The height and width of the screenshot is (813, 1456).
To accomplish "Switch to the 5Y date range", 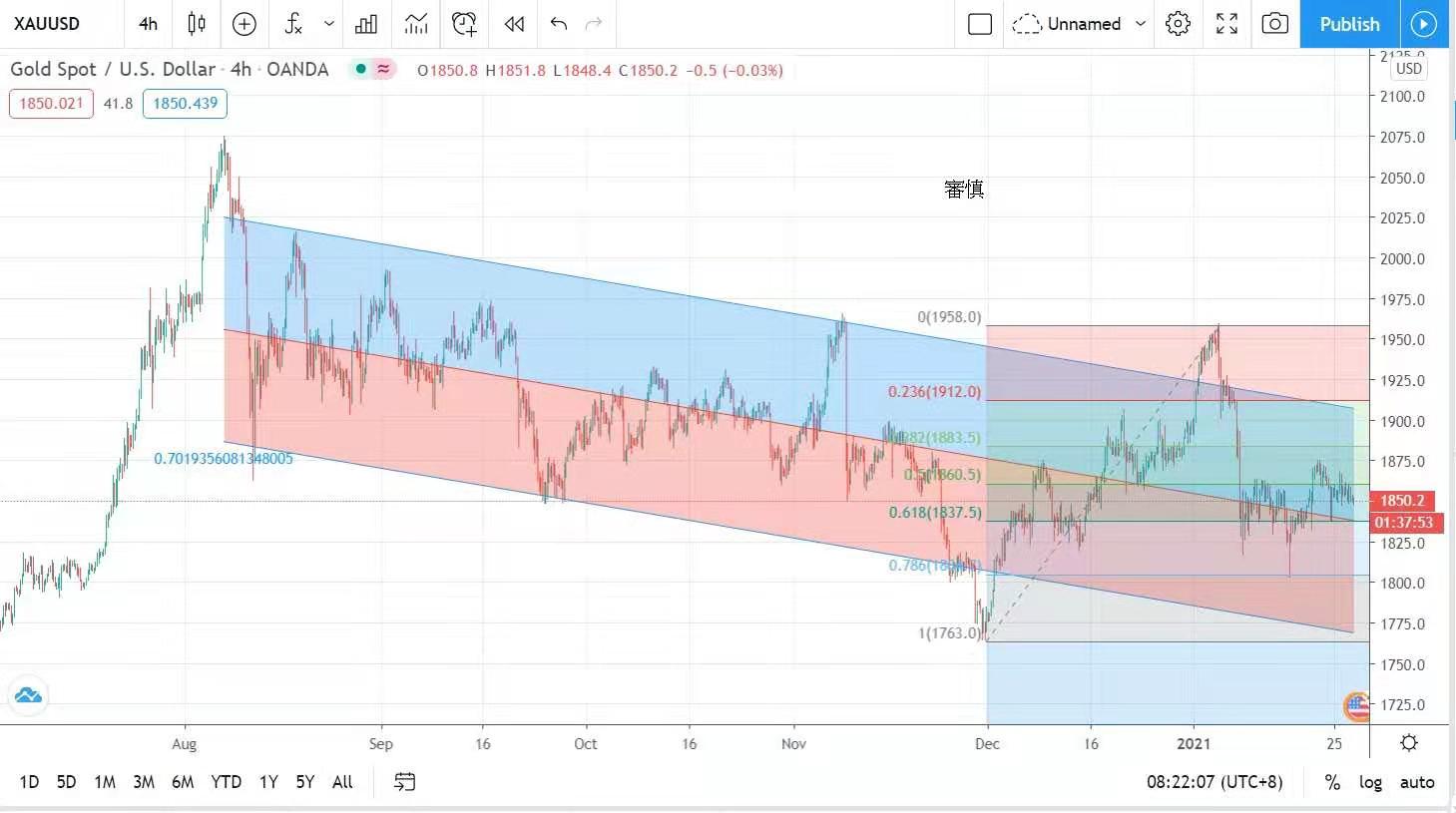I will pyautogui.click(x=305, y=782).
